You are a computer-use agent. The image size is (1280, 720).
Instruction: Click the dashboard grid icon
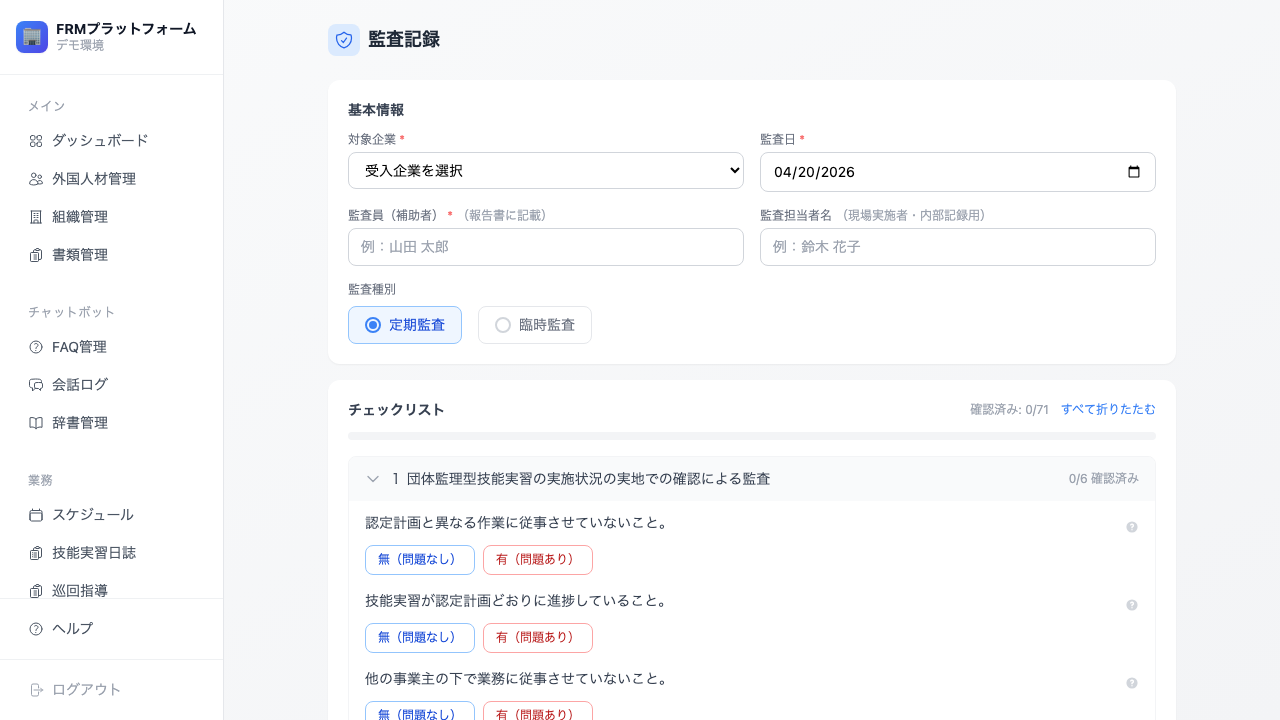36,141
